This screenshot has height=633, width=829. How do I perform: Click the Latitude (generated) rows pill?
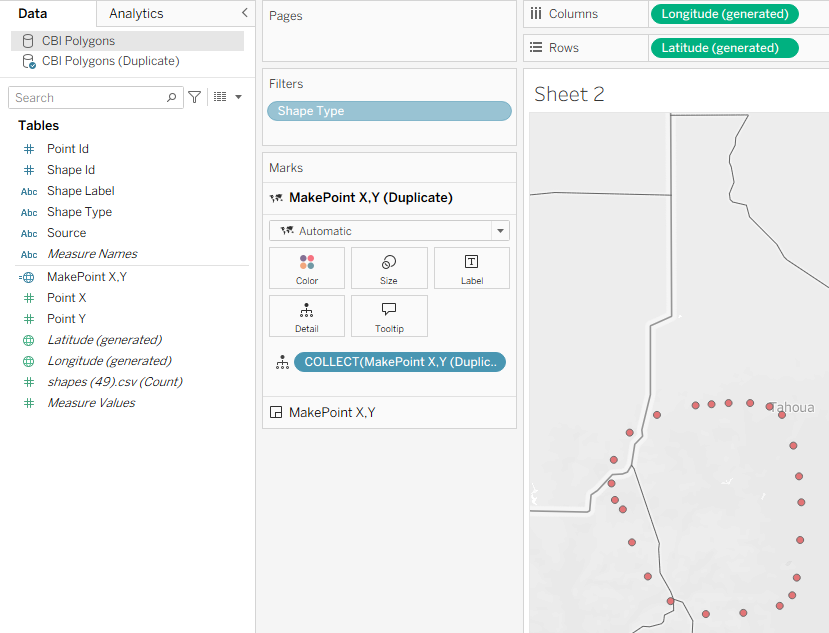[x=724, y=48]
